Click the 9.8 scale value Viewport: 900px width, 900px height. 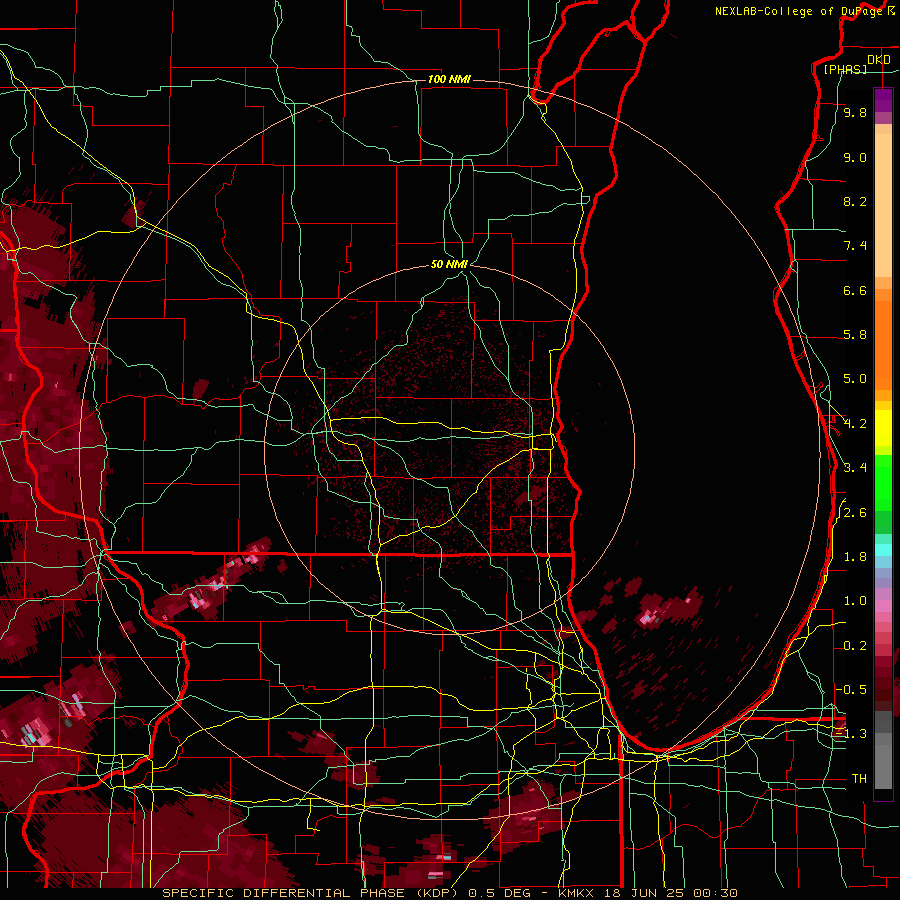coord(855,112)
